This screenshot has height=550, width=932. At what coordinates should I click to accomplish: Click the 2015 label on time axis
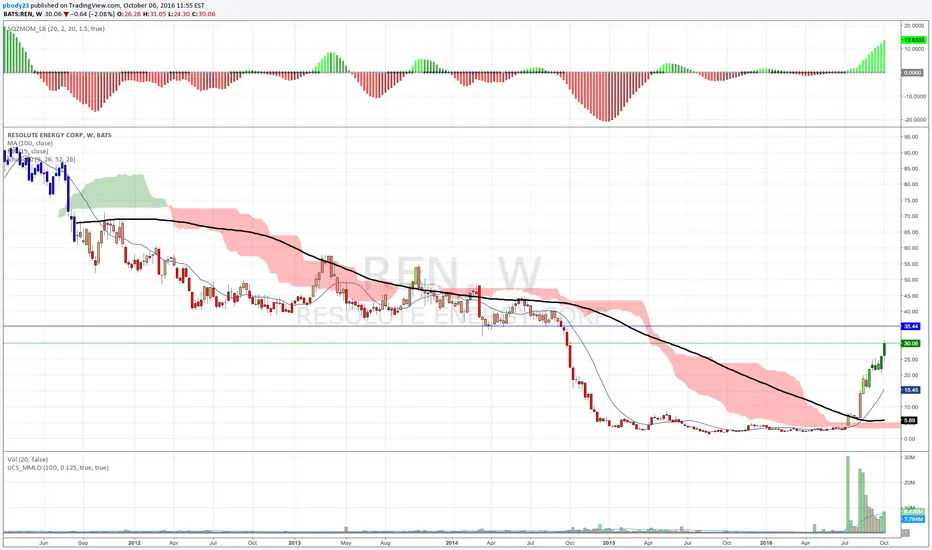click(x=609, y=543)
